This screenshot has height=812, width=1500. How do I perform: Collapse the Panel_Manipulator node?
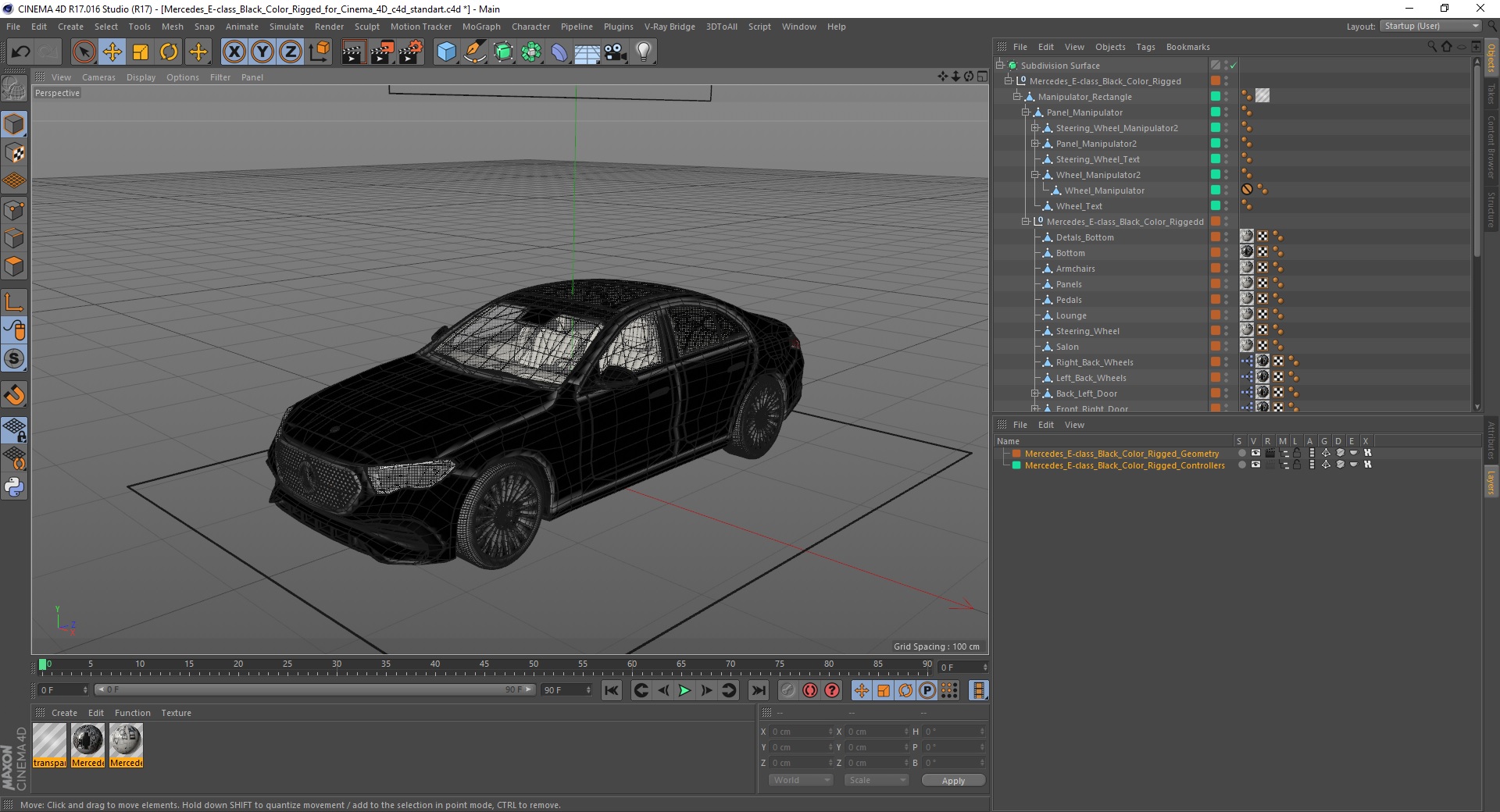point(1025,112)
